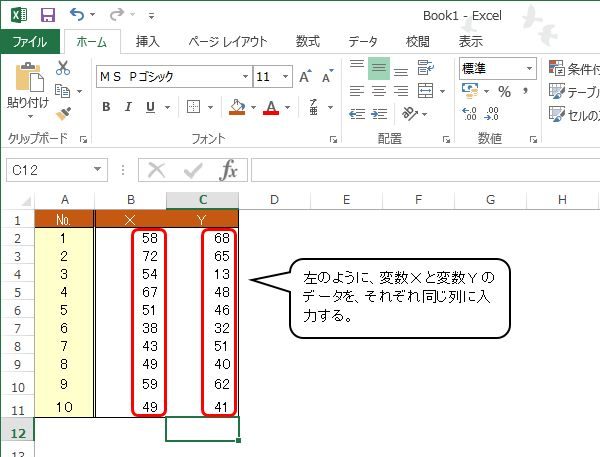This screenshot has width=600, height=457.
Task: Click the font color red A swatch
Action: 270,108
